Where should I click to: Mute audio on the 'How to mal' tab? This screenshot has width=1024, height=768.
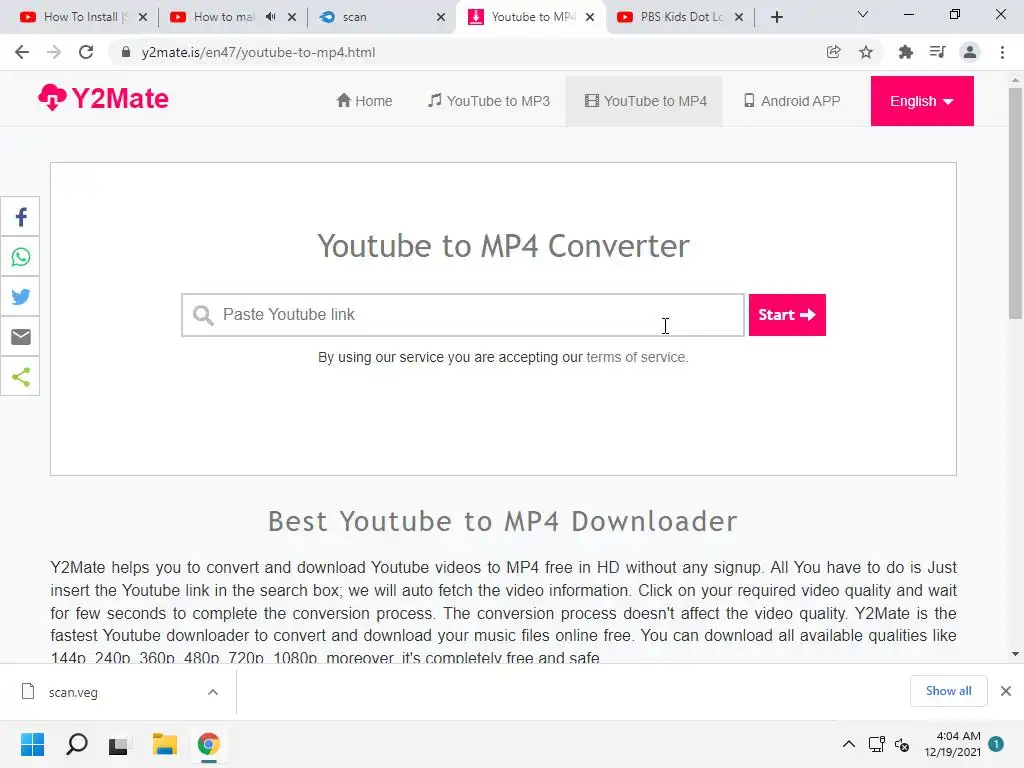click(x=270, y=17)
